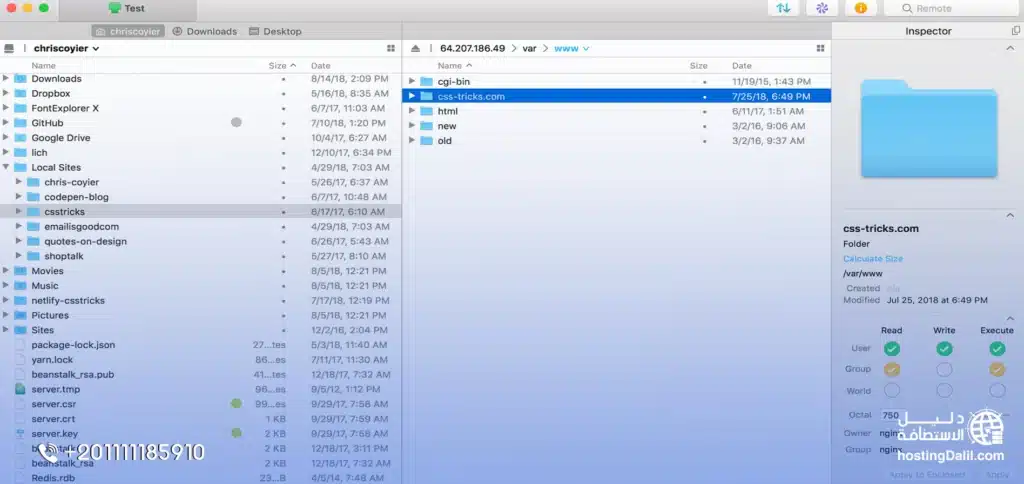
Task: Sort the local list by Date column
Action: pyautogui.click(x=321, y=65)
